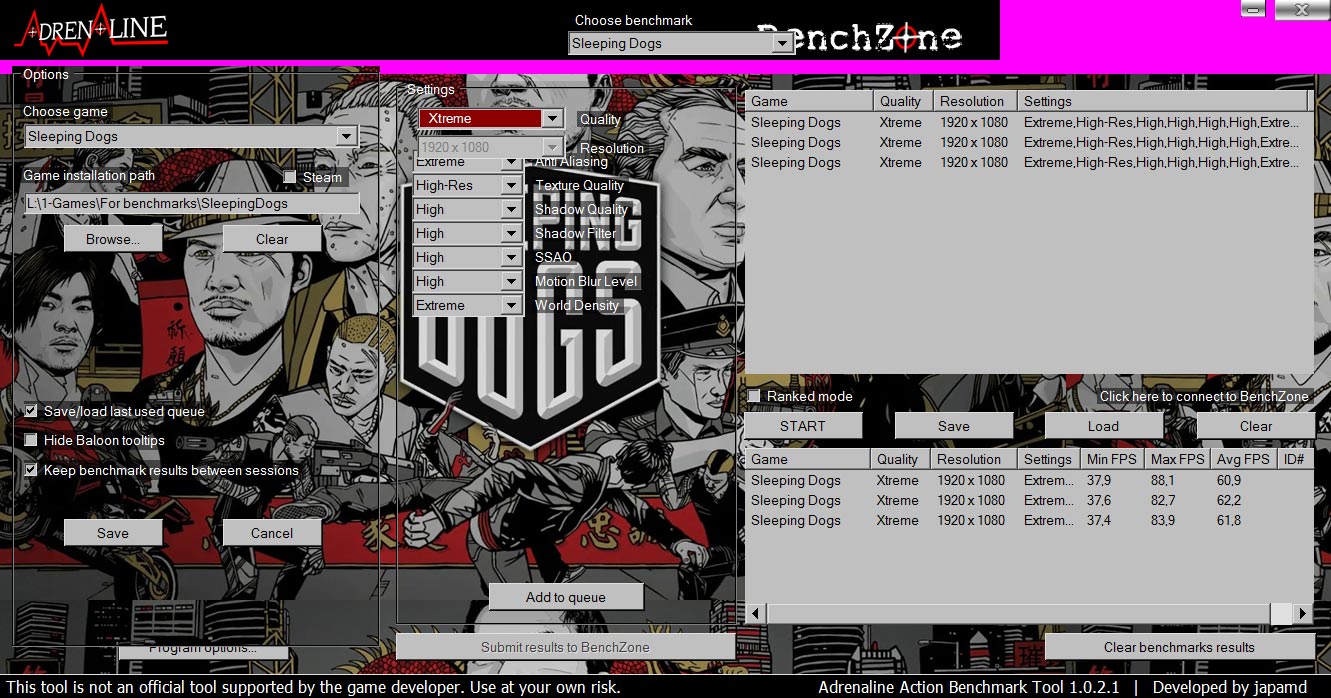Toggle Save/load last used queue checkbox
This screenshot has height=698, width=1331.
coord(32,411)
